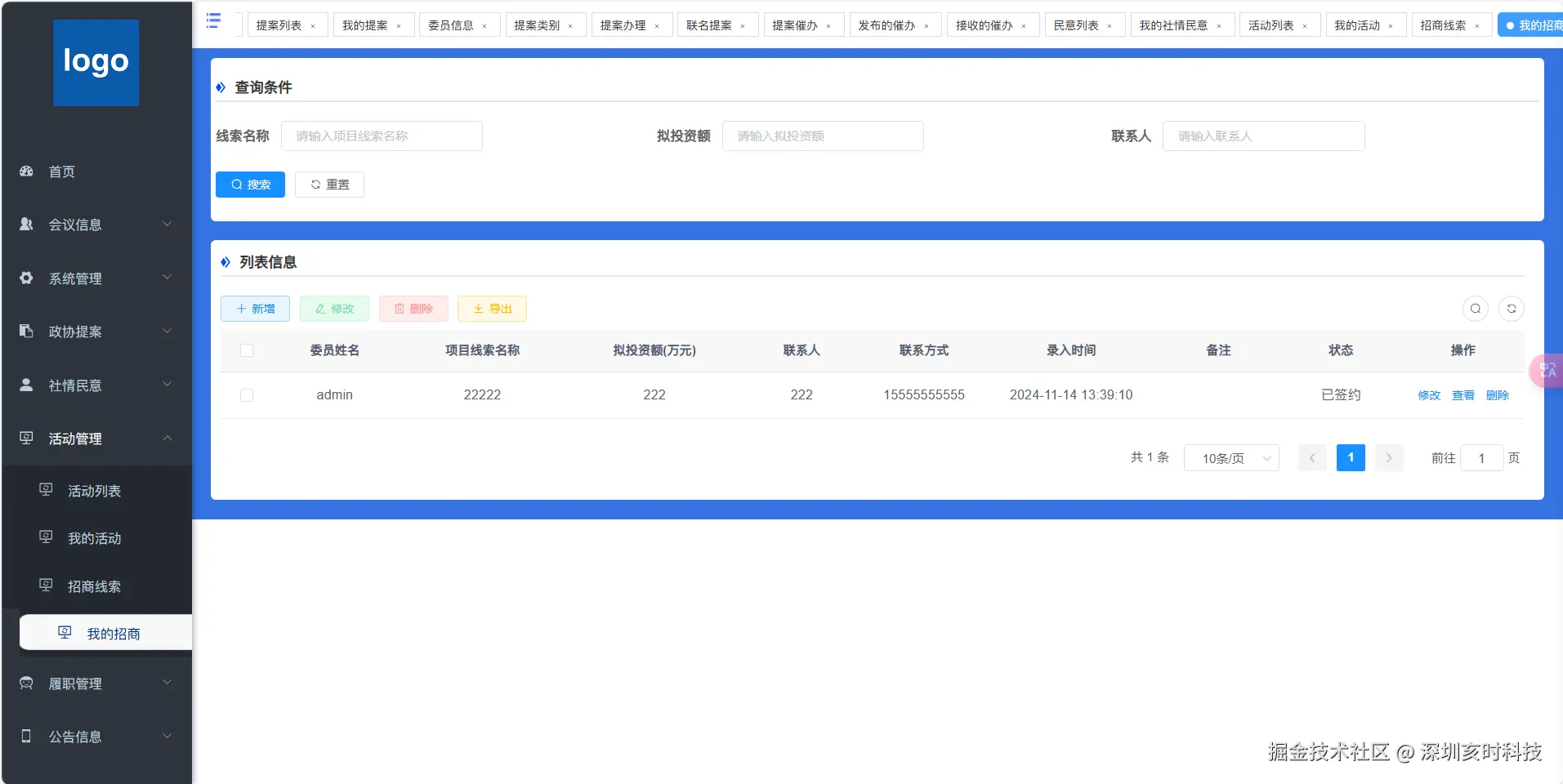This screenshot has height=784, width=1563.
Task: Click the 活动管理 monitor icon
Action: point(26,439)
